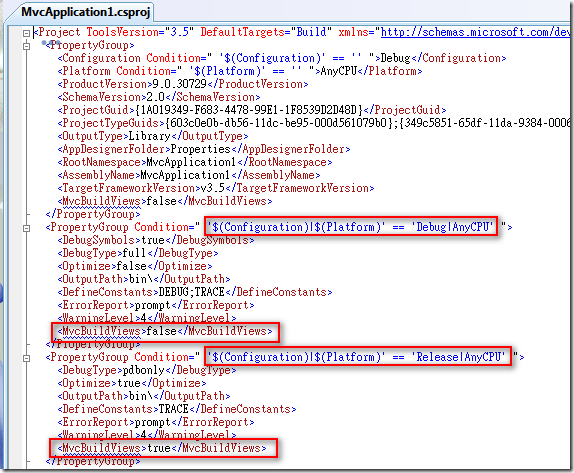
Task: Click Optimize false line
Action: 135,266
